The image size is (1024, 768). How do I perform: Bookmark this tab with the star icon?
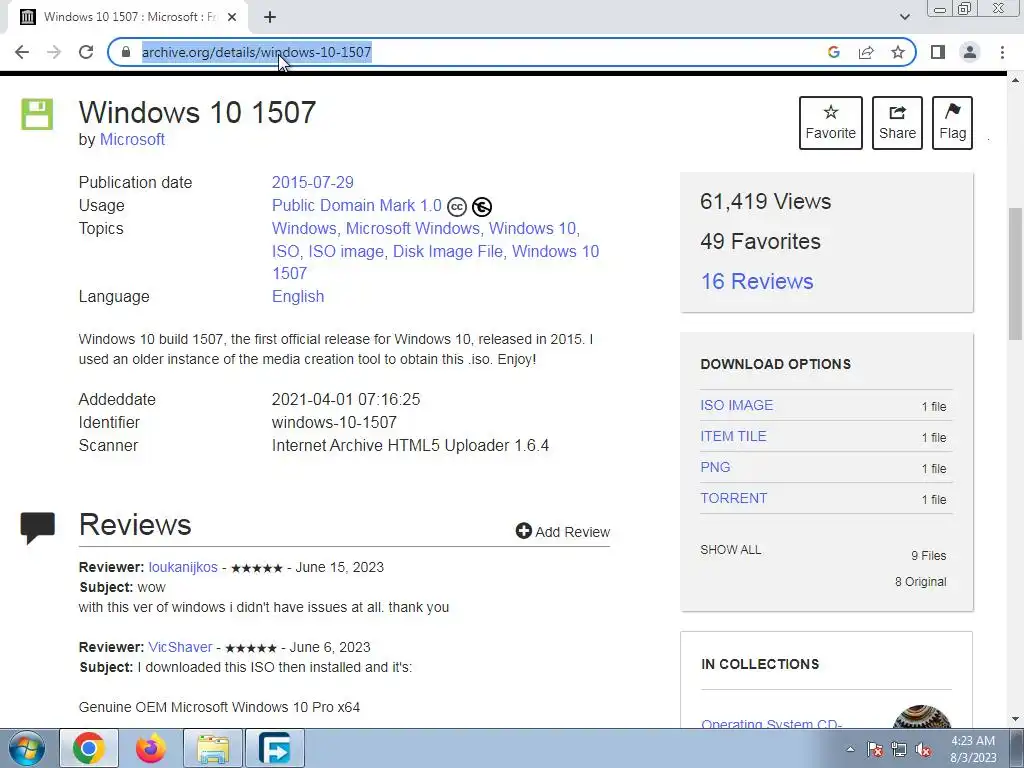point(898,52)
